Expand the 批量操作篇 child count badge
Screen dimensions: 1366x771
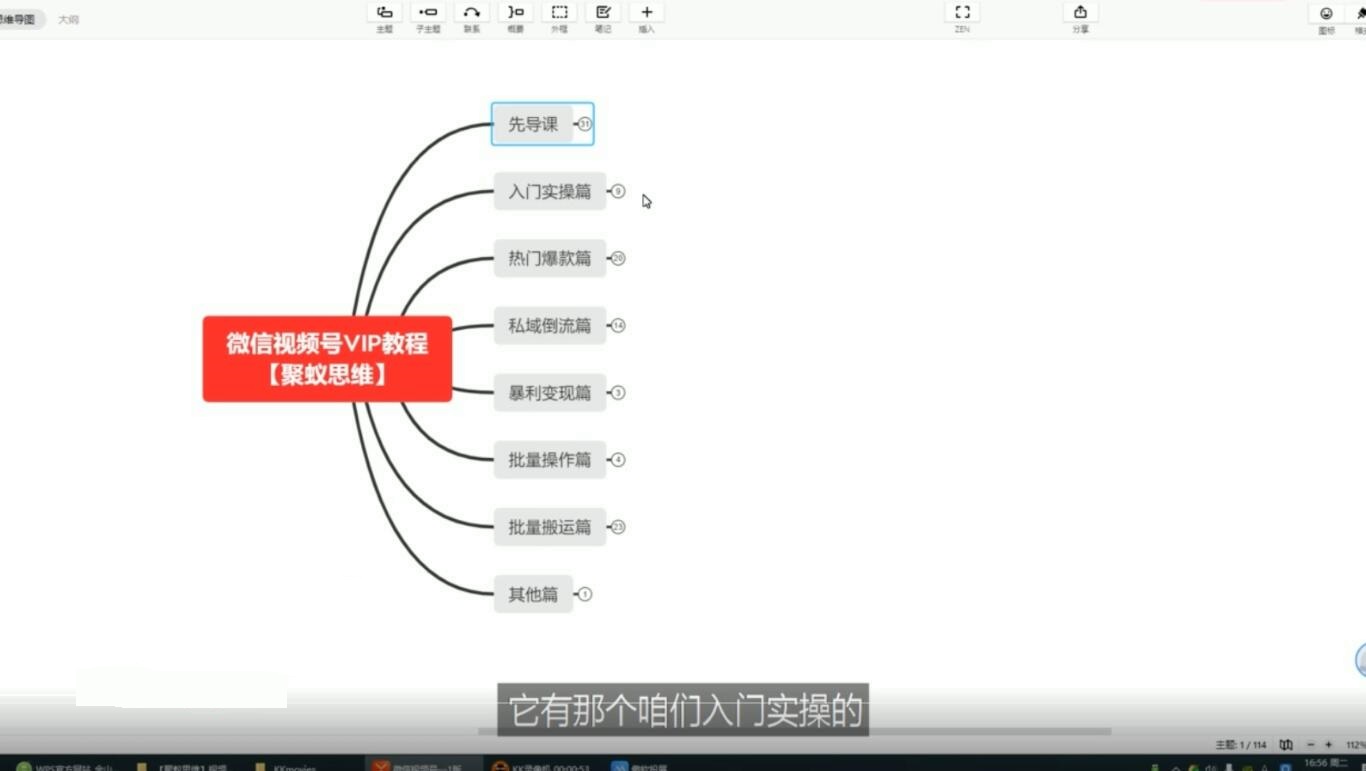click(x=618, y=460)
